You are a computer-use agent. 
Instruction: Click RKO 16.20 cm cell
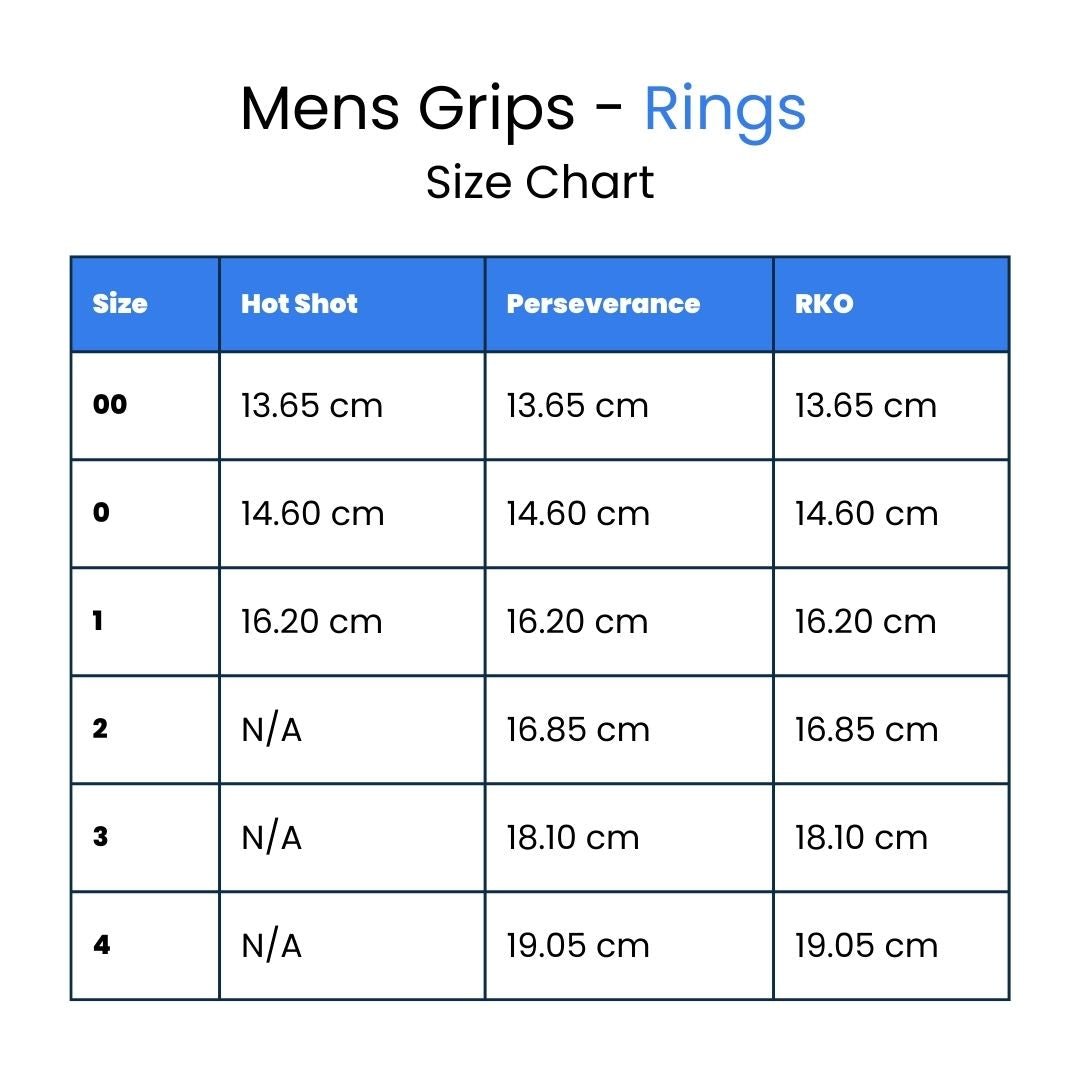coord(865,622)
